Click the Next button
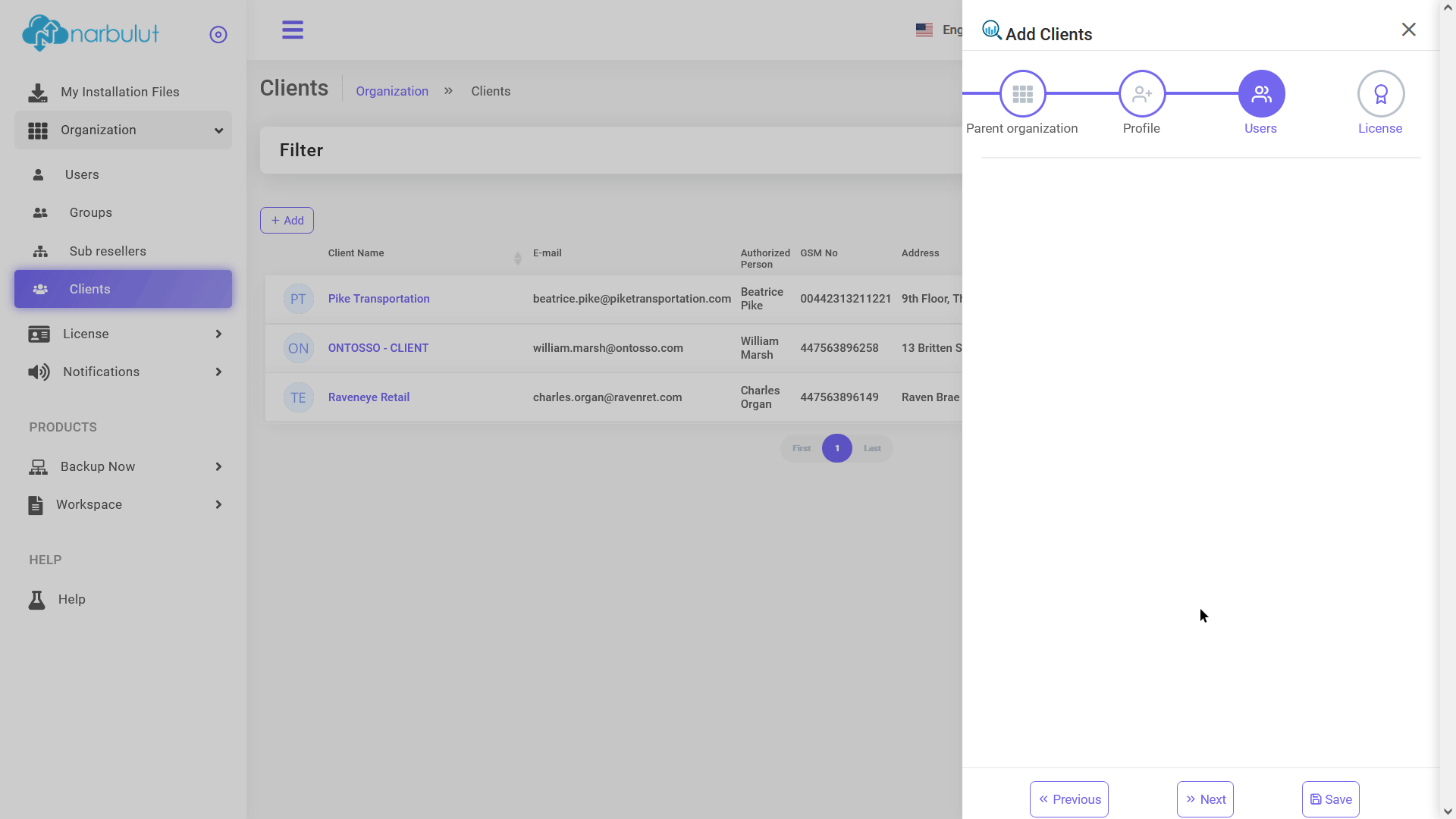This screenshot has height=819, width=1456. [x=1205, y=799]
